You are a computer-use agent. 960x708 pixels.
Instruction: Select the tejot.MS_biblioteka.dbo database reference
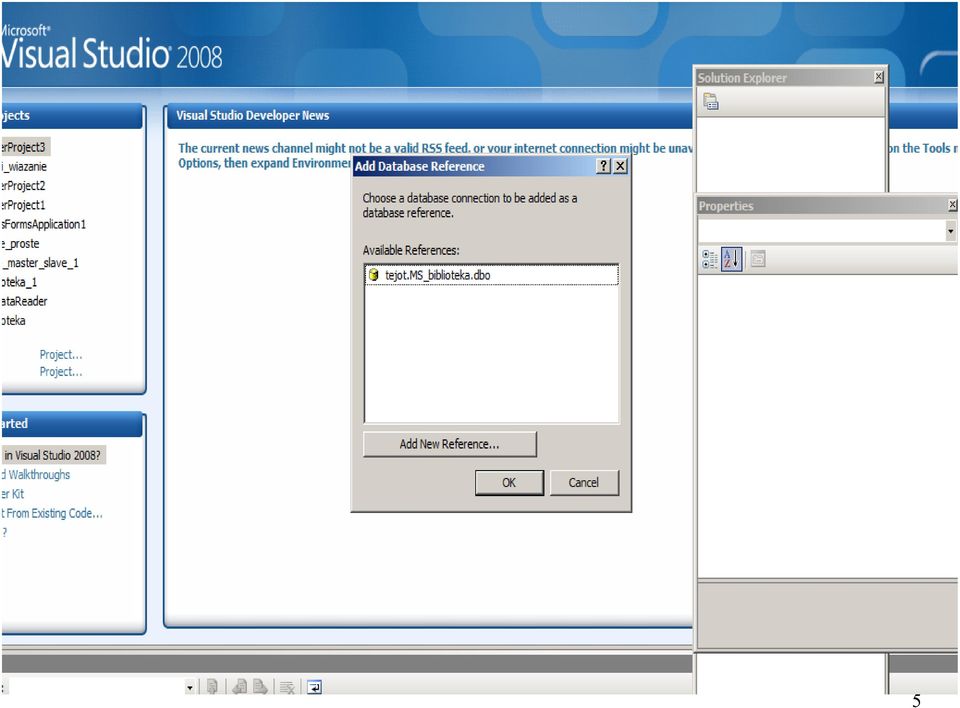(x=491, y=275)
